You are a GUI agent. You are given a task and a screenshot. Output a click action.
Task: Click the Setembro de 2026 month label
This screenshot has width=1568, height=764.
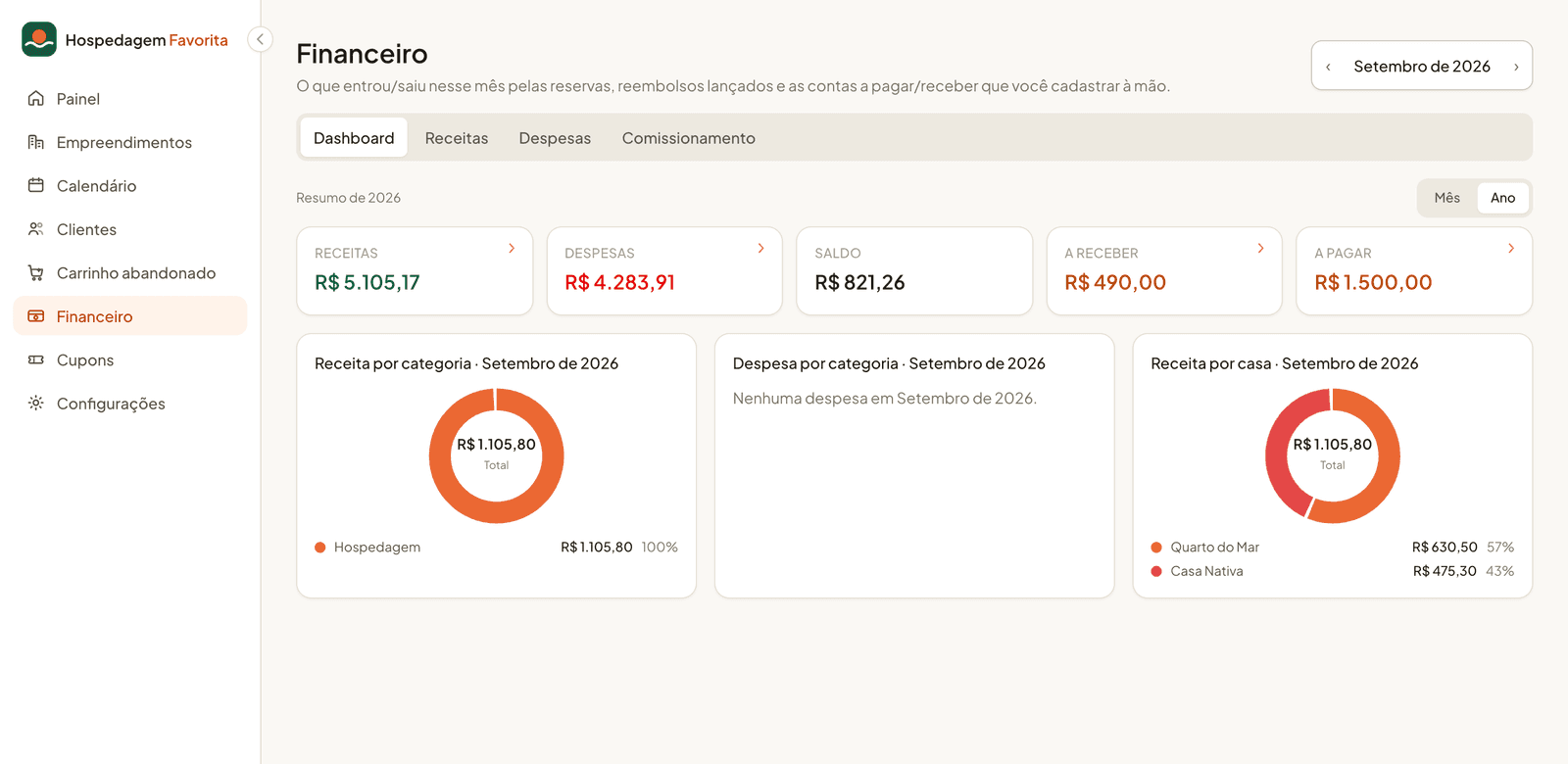(x=1422, y=67)
